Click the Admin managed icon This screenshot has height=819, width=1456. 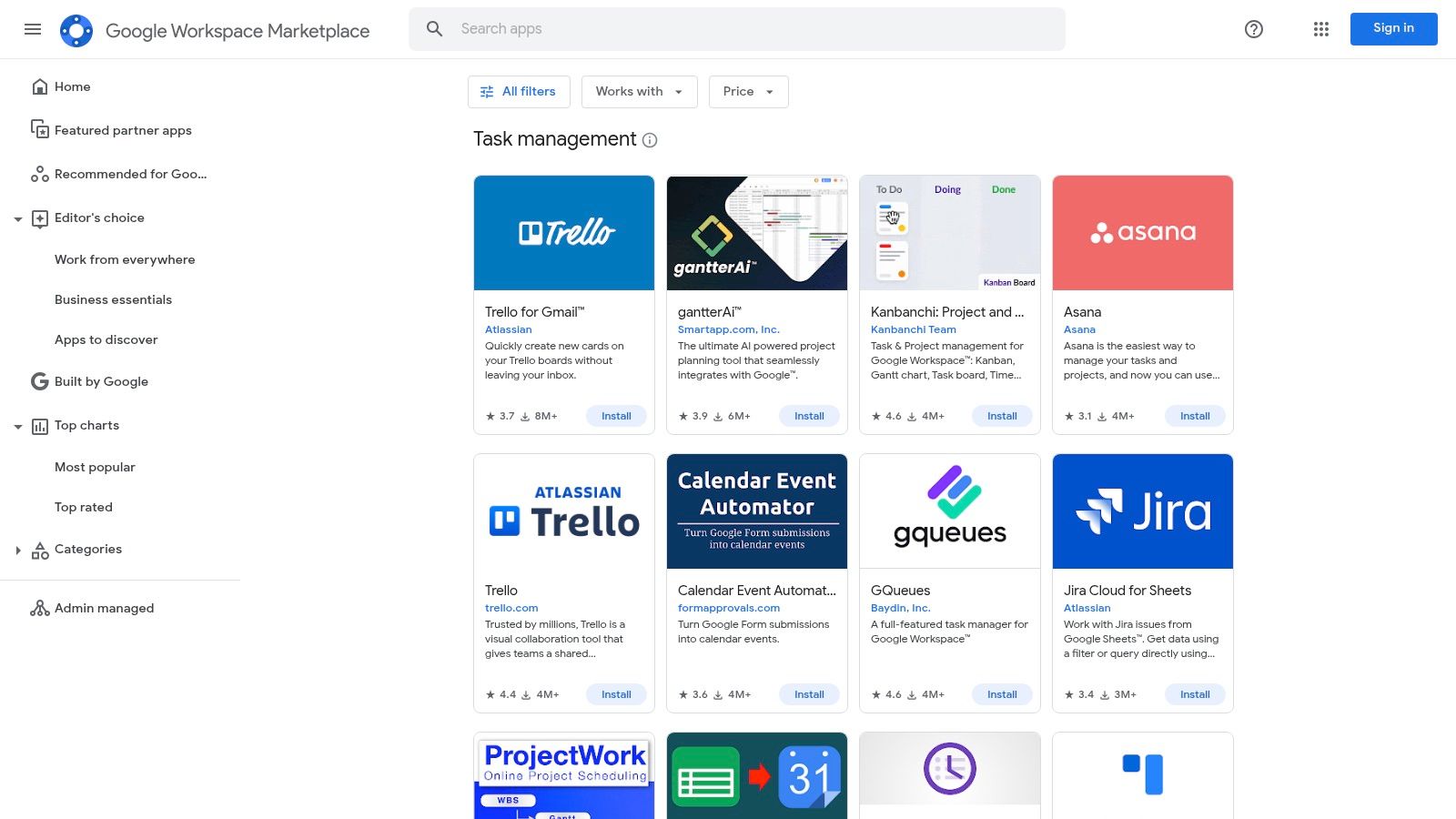(40, 608)
